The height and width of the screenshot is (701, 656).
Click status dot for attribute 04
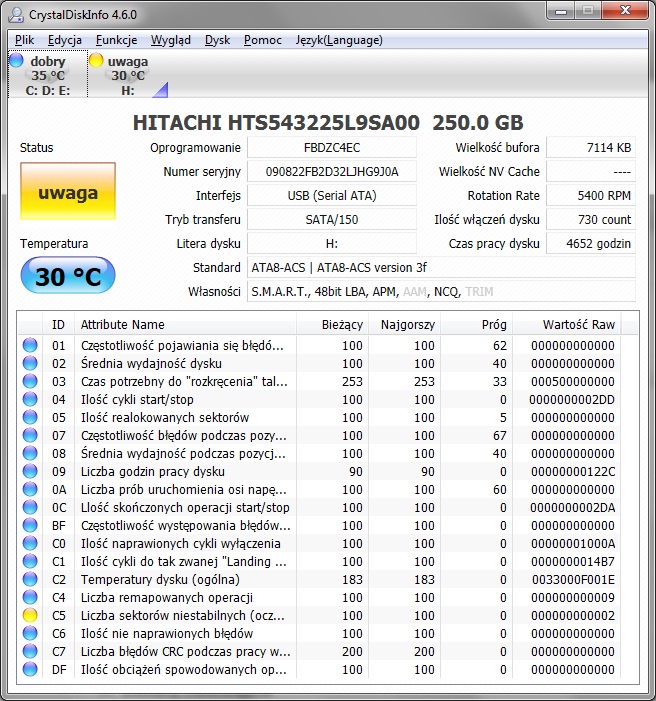[x=30, y=399]
